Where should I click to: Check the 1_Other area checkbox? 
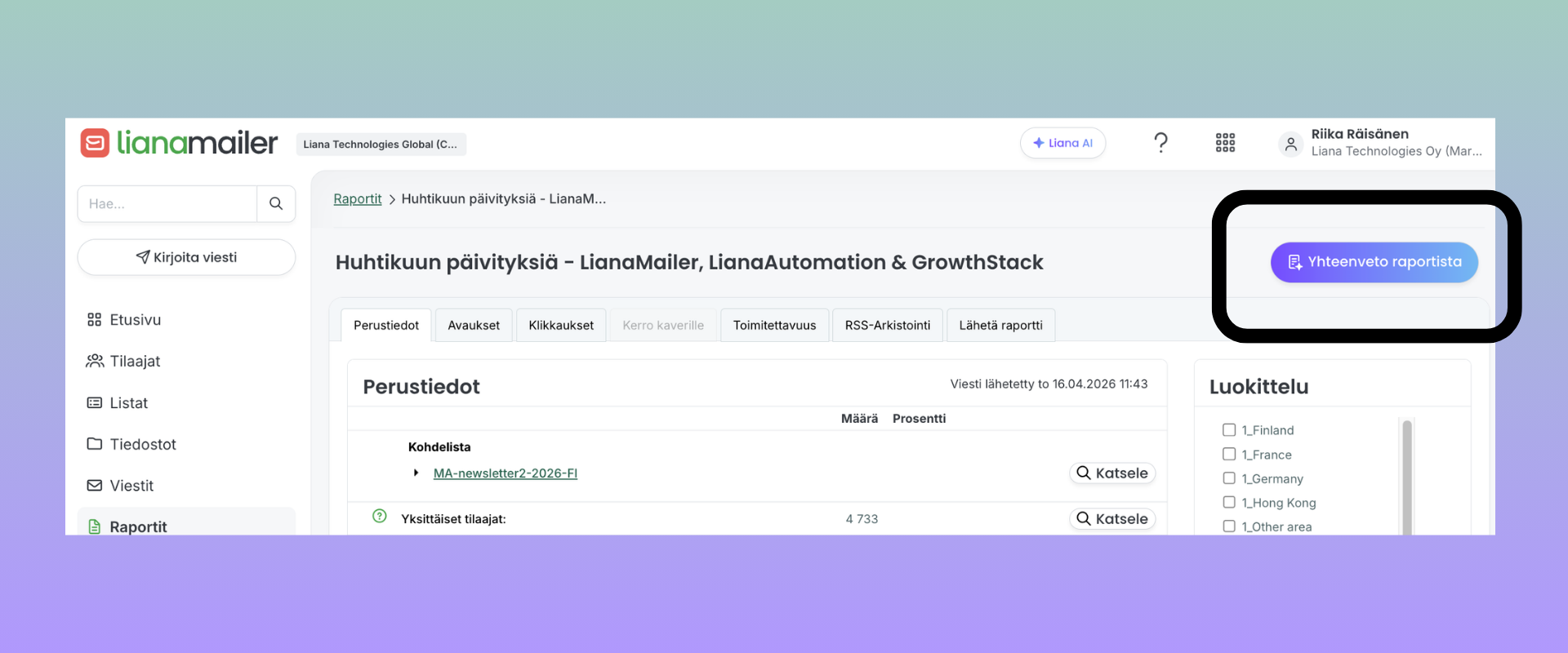pyautogui.click(x=1229, y=526)
